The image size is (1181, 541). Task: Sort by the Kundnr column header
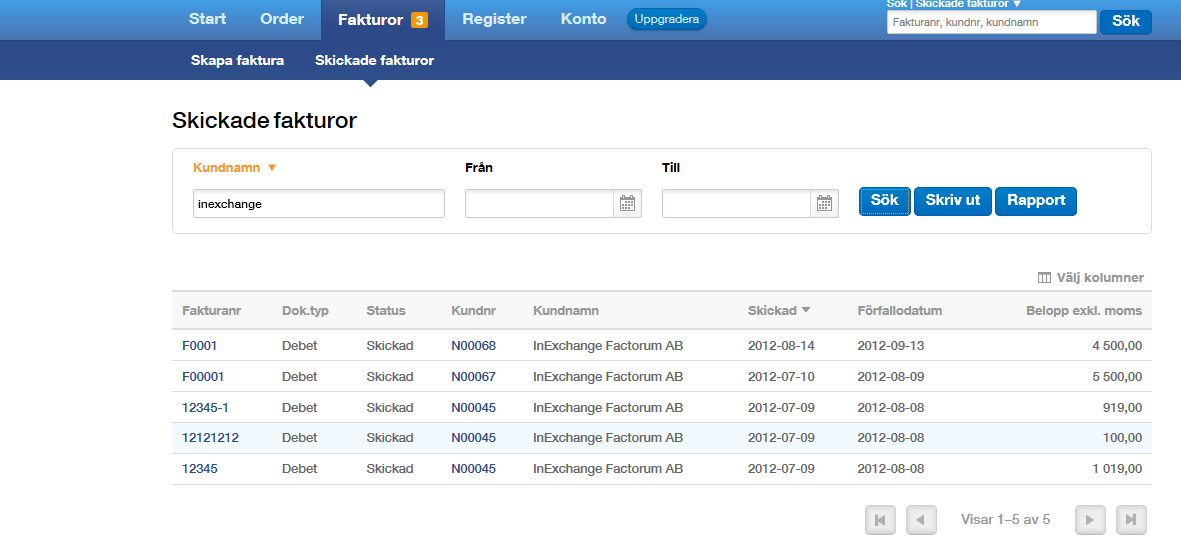pos(474,310)
